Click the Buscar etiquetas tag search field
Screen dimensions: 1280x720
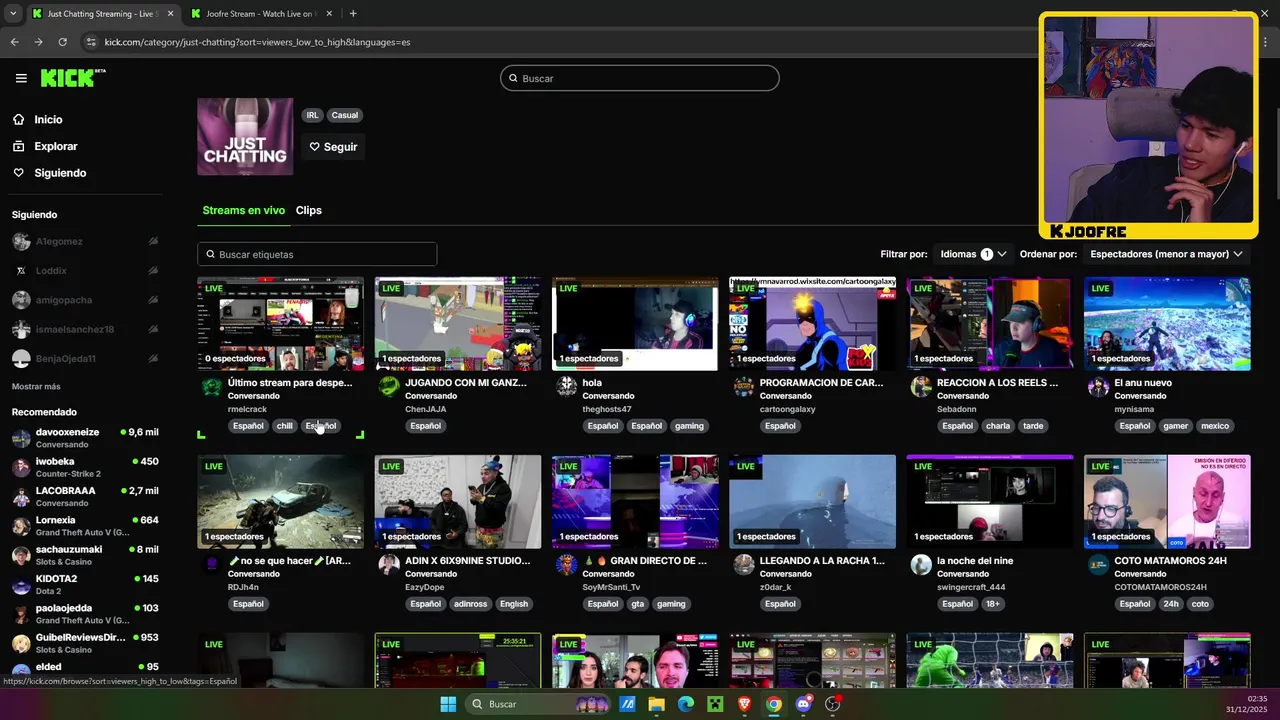[317, 254]
